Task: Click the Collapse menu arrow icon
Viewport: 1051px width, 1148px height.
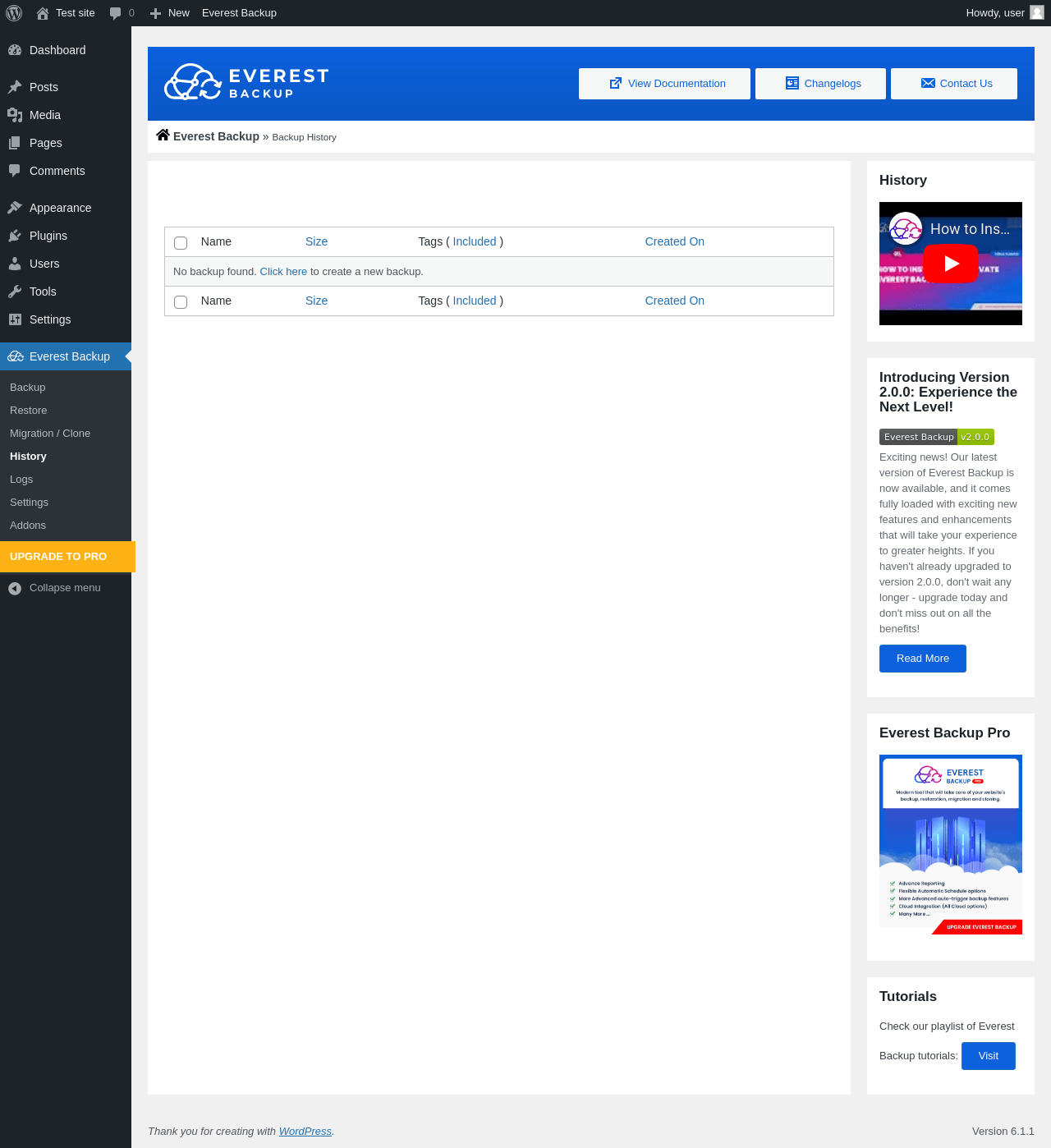Action: pyautogui.click(x=15, y=588)
